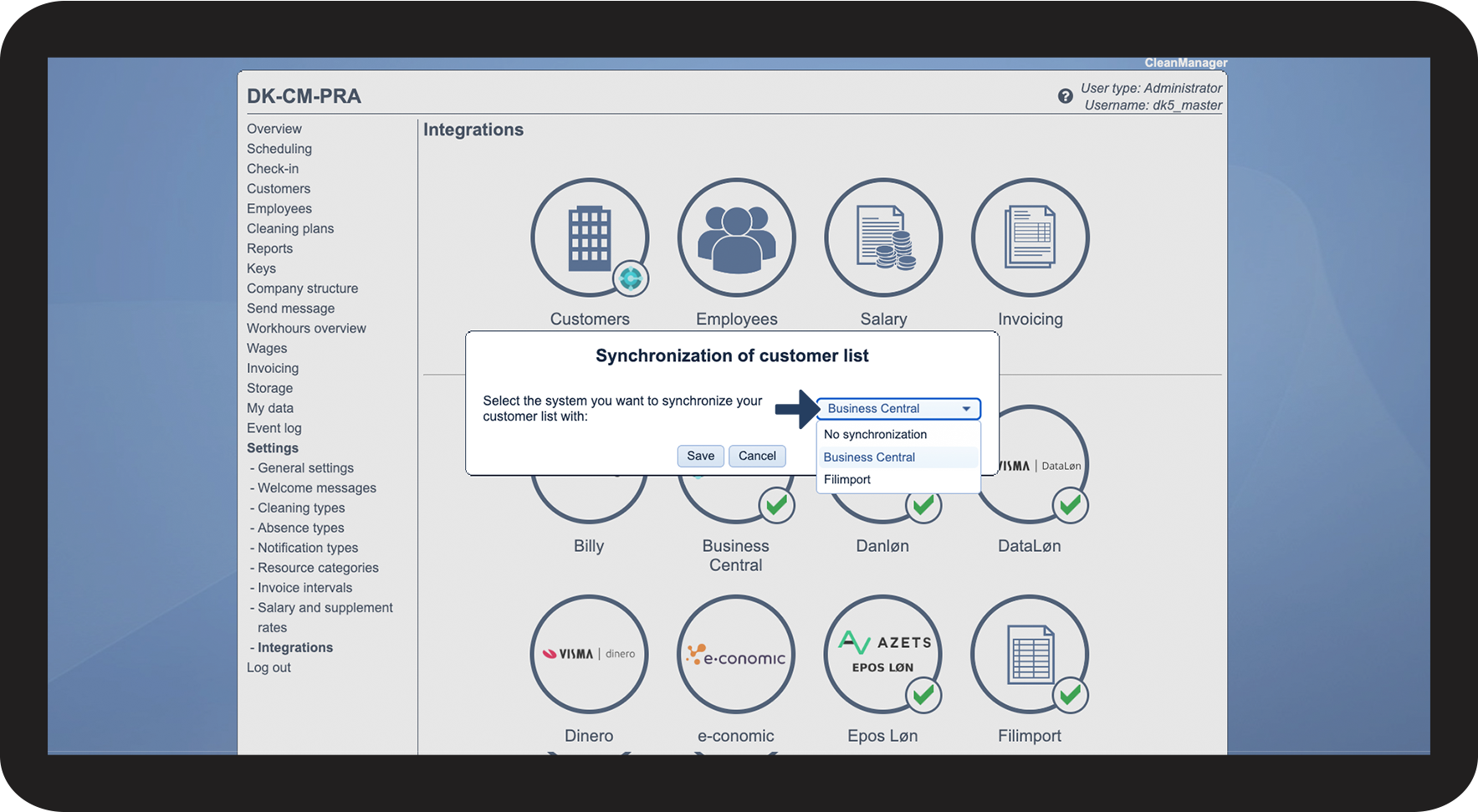Open Reports from the sidebar
1478x812 pixels.
(270, 248)
